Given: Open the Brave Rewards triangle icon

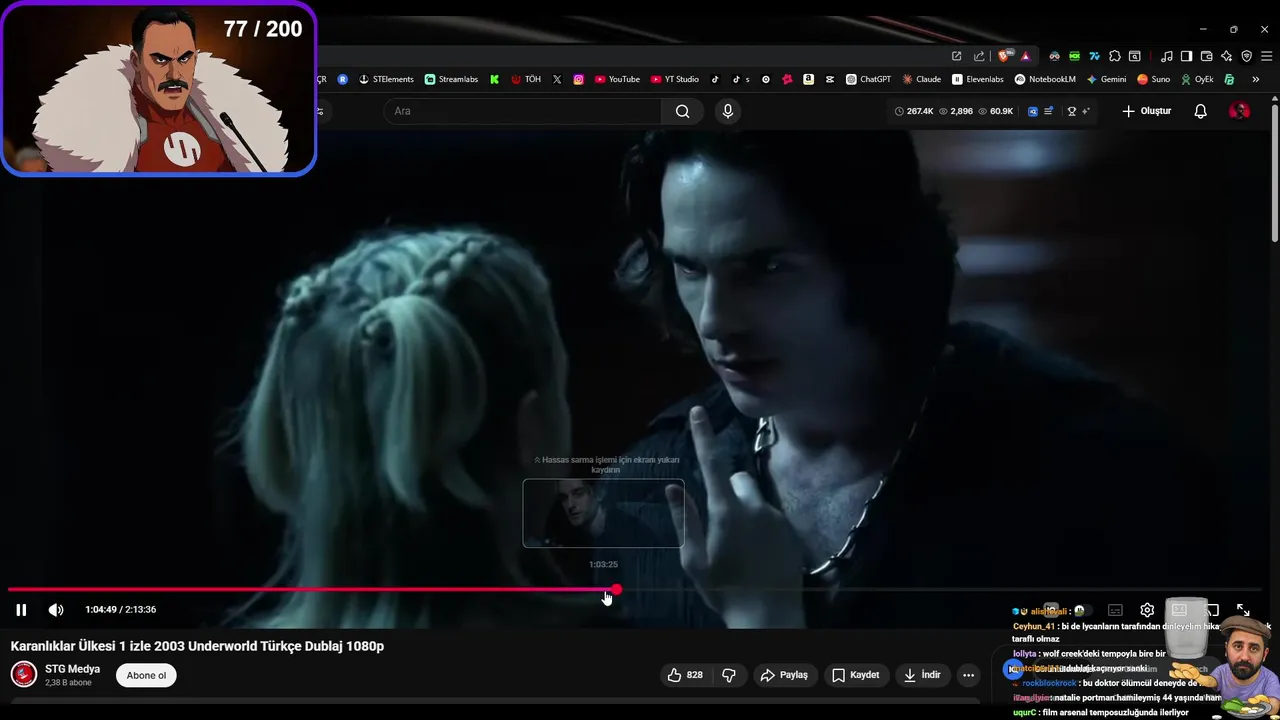Looking at the screenshot, I should (1025, 56).
